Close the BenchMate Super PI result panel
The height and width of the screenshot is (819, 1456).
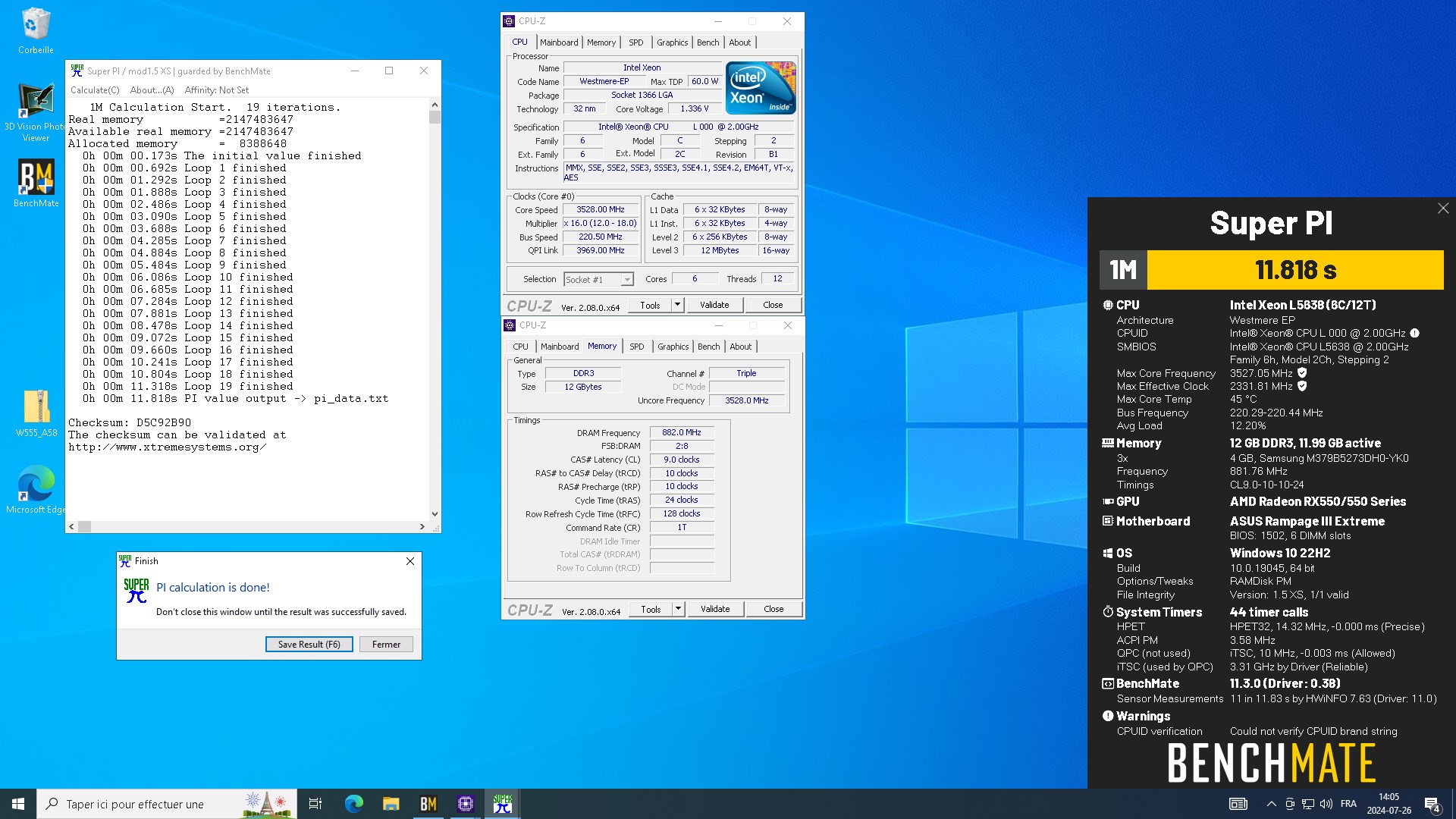coord(1442,209)
